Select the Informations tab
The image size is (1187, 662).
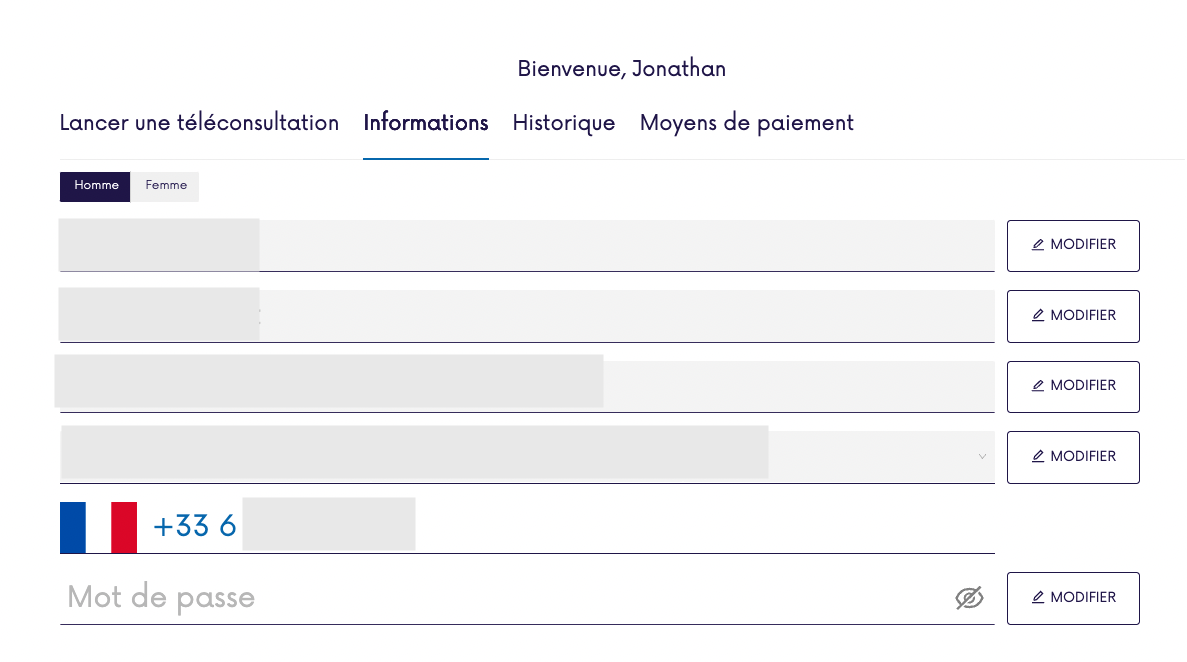[426, 123]
